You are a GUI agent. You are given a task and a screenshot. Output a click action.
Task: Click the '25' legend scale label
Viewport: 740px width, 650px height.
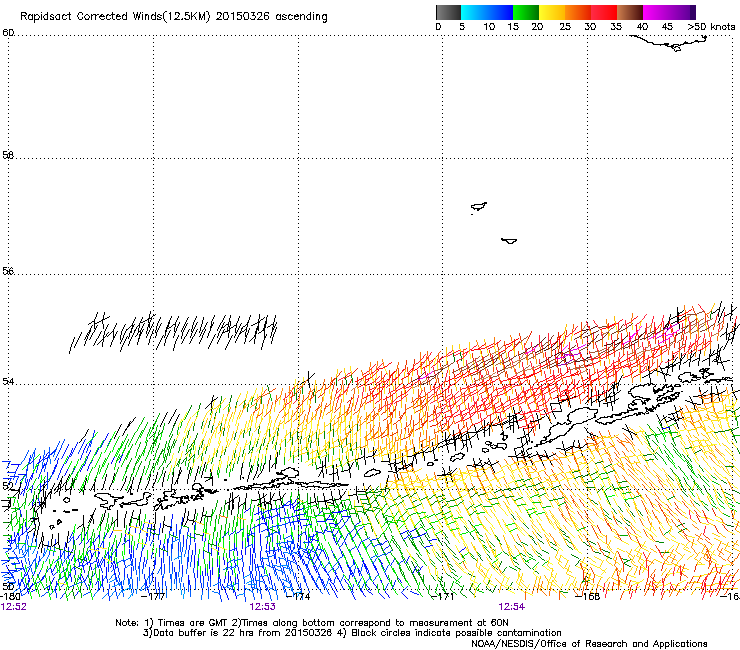[565, 27]
